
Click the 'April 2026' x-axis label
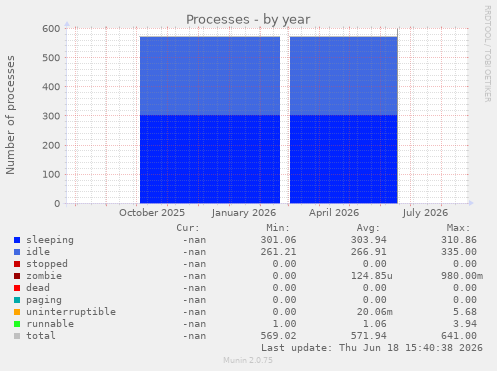[x=334, y=213]
